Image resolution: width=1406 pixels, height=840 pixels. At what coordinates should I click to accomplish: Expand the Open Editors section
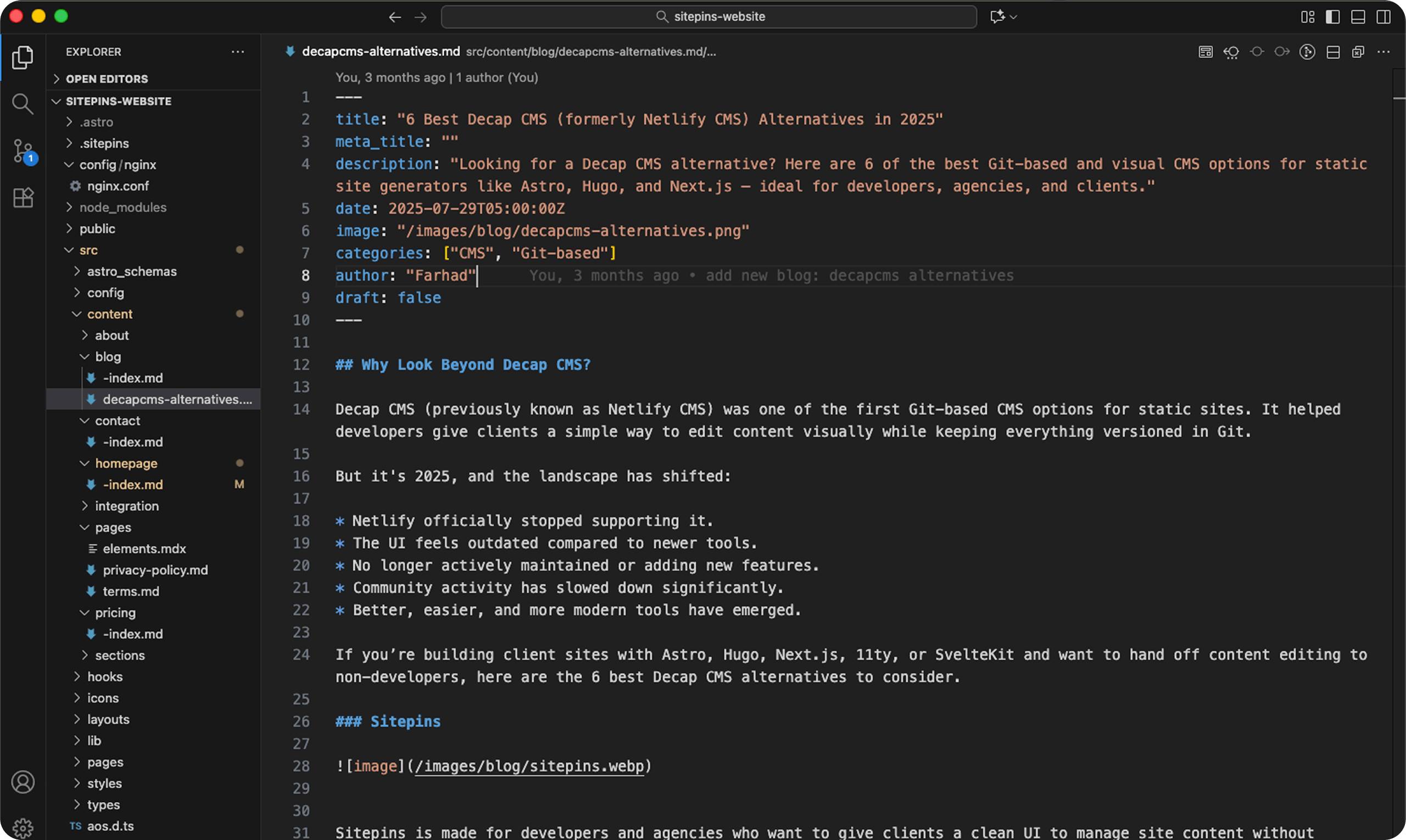(x=107, y=79)
